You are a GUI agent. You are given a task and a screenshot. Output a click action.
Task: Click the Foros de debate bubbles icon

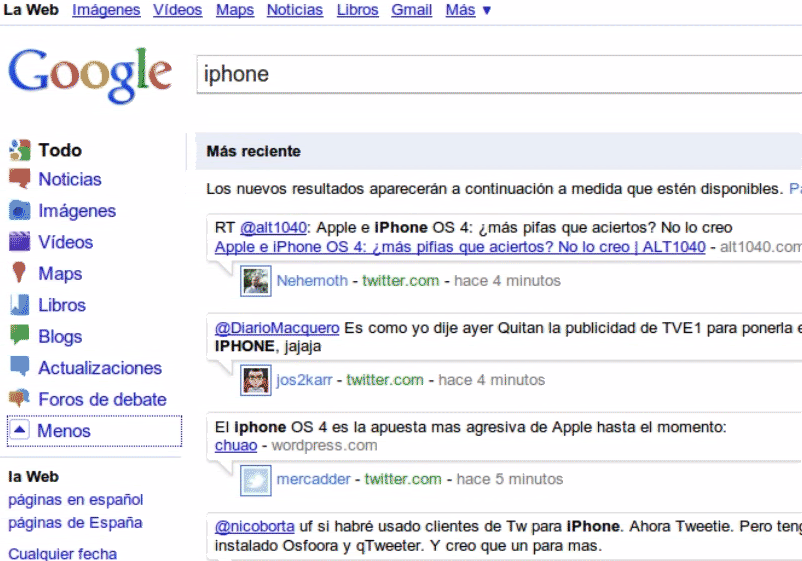tap(19, 398)
